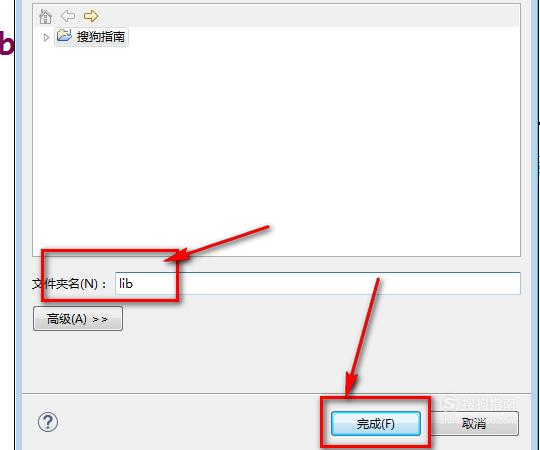
Task: Click the 完成(F) finish button
Action: [x=376, y=423]
